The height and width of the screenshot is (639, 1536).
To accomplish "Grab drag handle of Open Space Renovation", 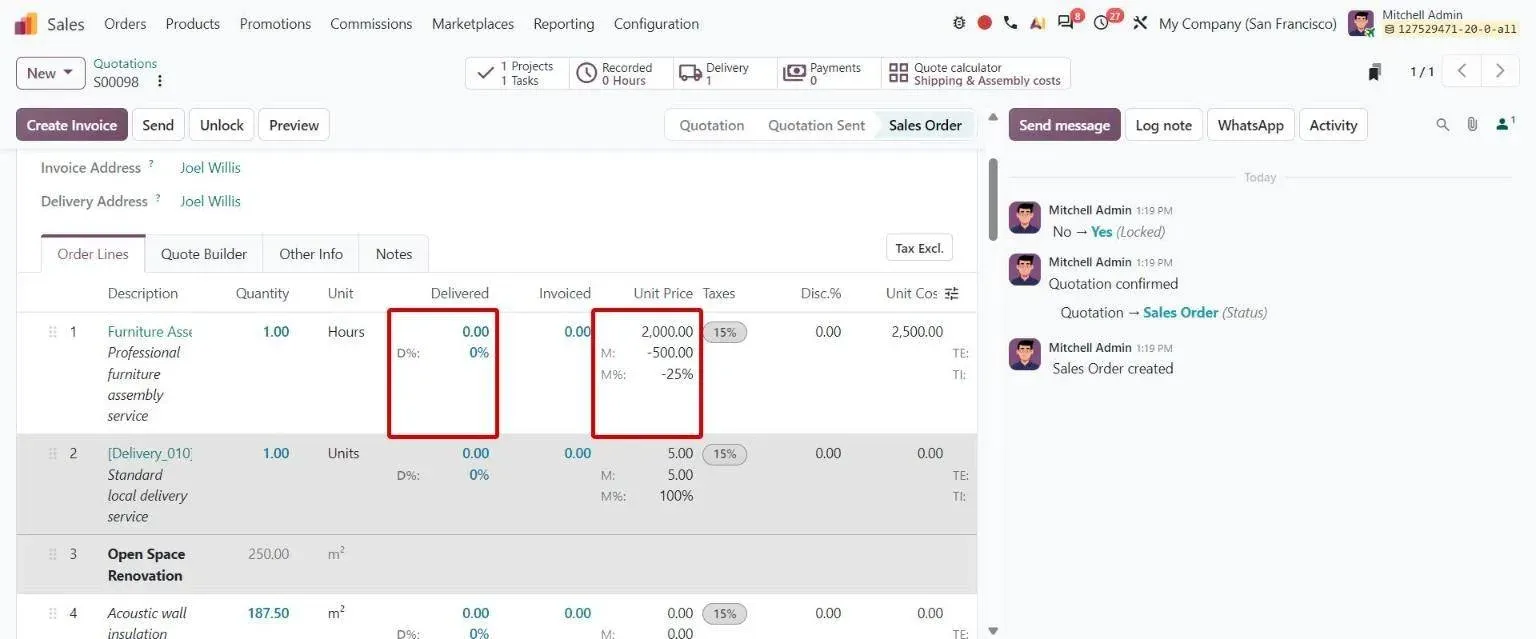I will 52,553.
